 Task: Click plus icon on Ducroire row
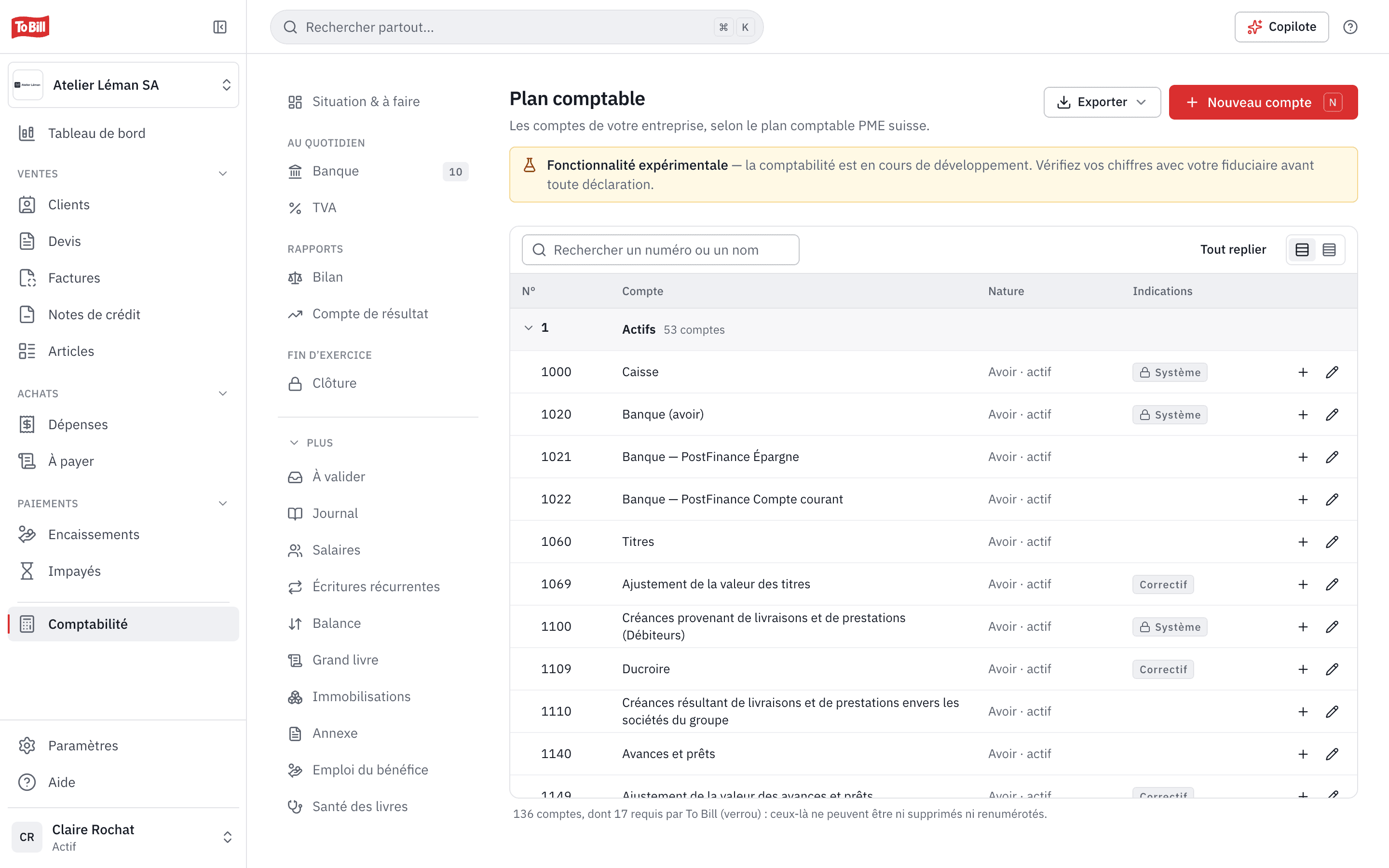click(x=1303, y=669)
